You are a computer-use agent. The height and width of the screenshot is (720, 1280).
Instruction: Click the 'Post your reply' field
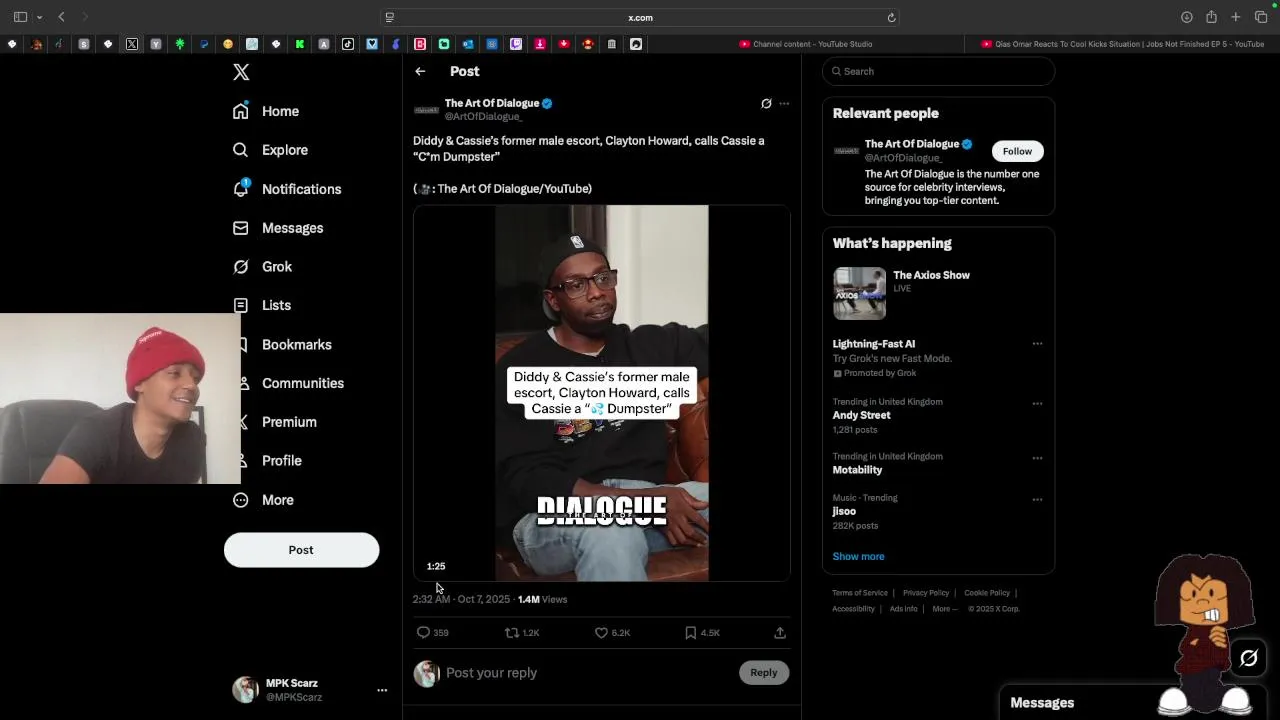588,673
